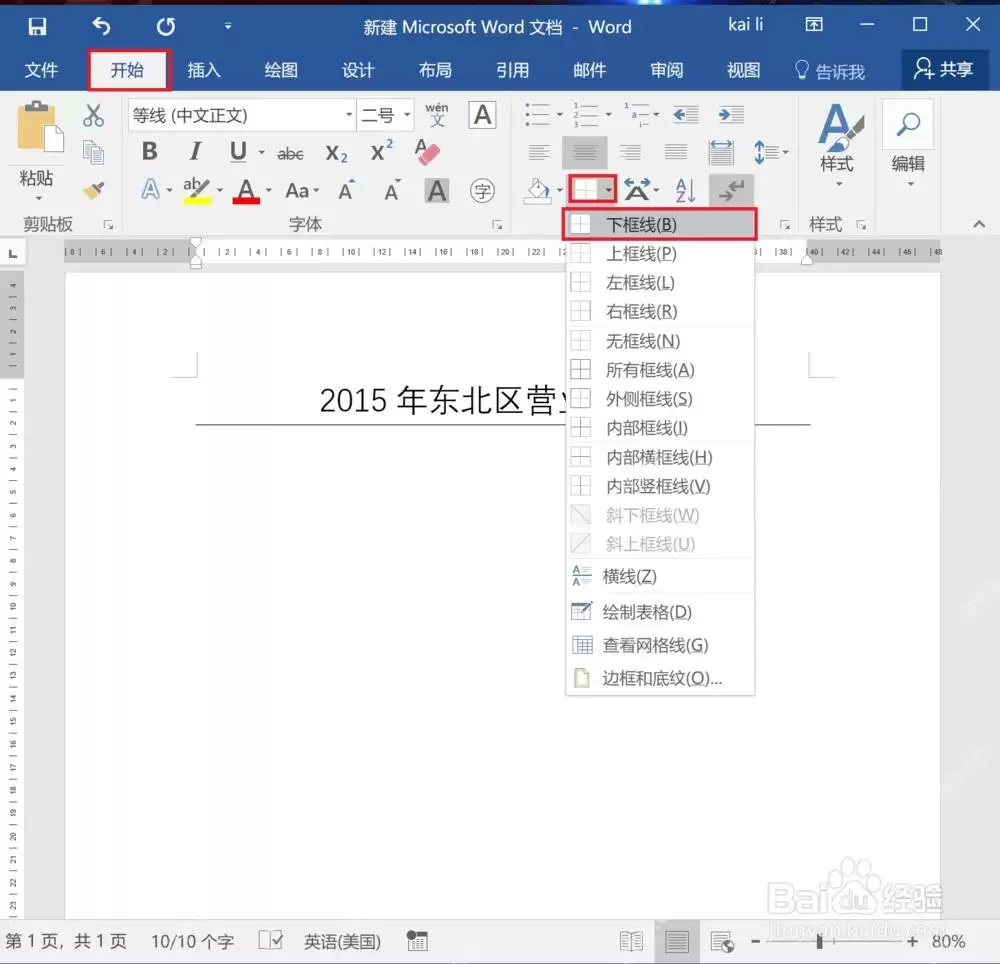Click the Undo arrow icon

coord(101,26)
